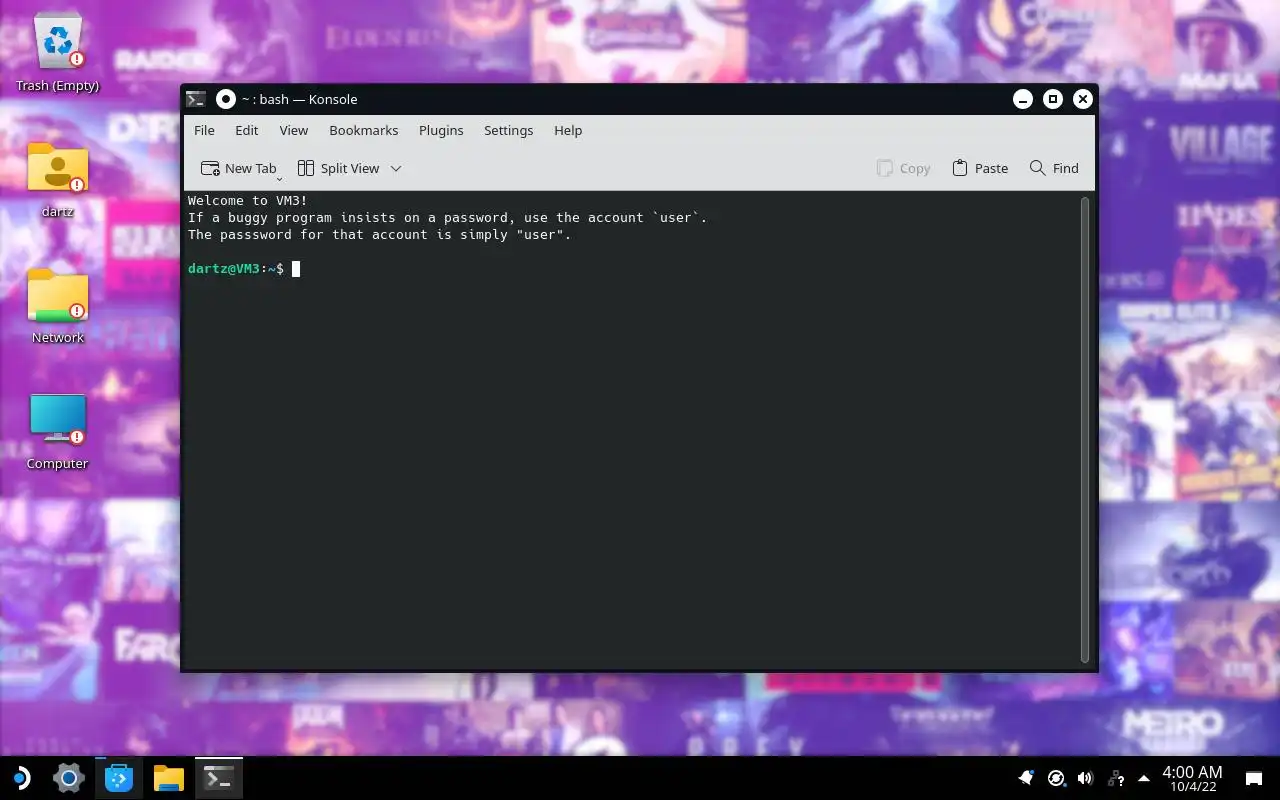This screenshot has width=1280, height=800.
Task: Open the application launcher in the taskbar
Action: 20,778
